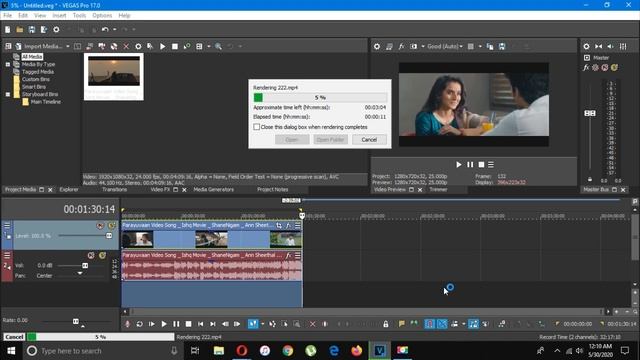The width and height of the screenshot is (640, 360).
Task: Toggle Automatic Crossfades button
Action: (x=442, y=324)
